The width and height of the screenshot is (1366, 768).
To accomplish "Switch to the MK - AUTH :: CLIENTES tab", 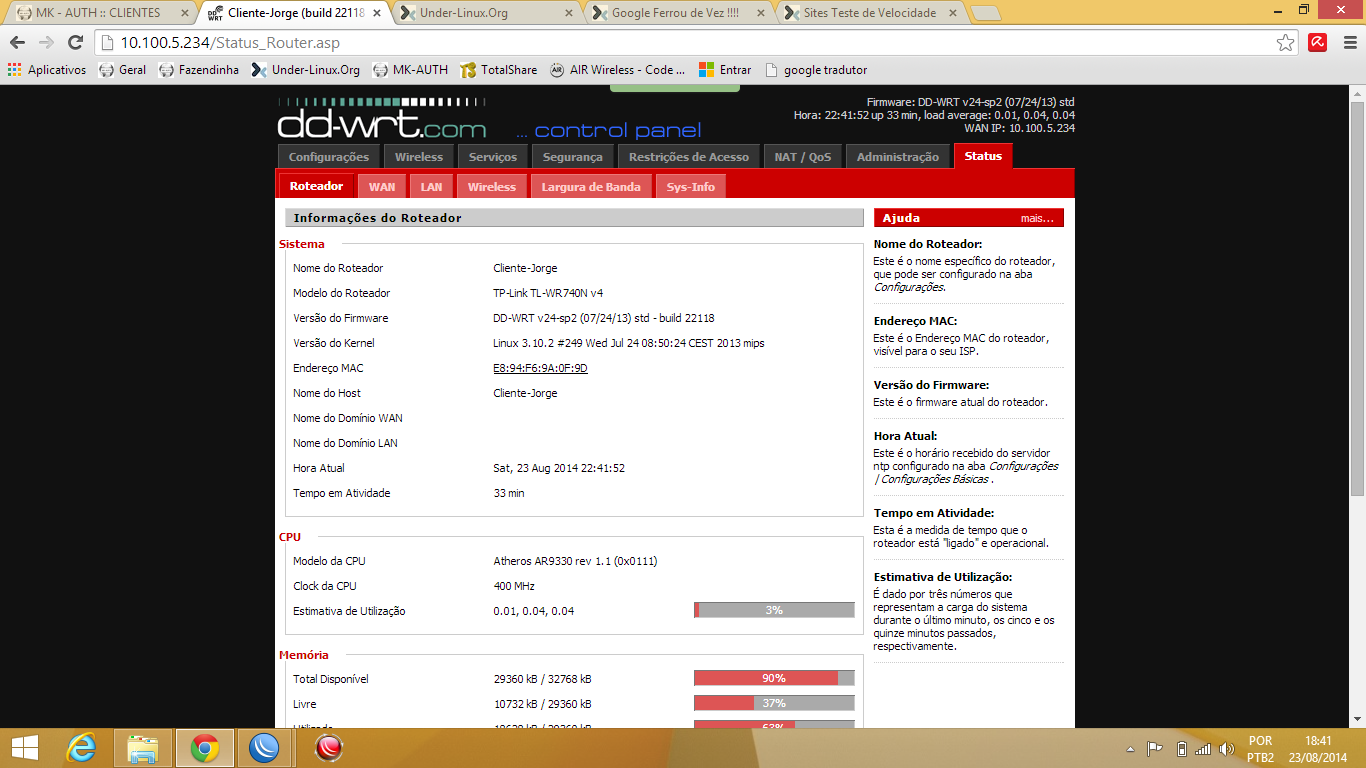I will 98,13.
